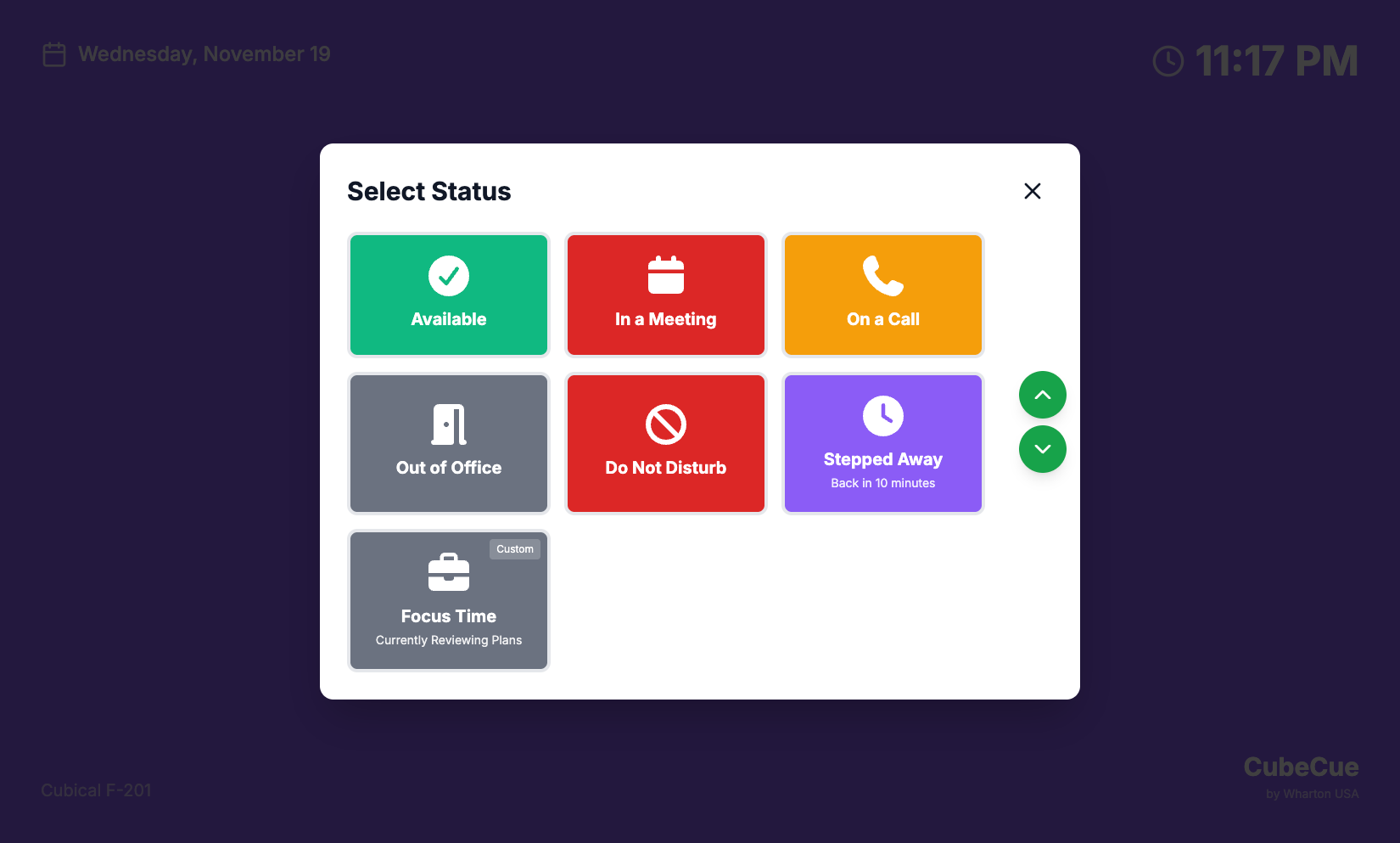Click the calendar icon beside the date

click(x=54, y=54)
